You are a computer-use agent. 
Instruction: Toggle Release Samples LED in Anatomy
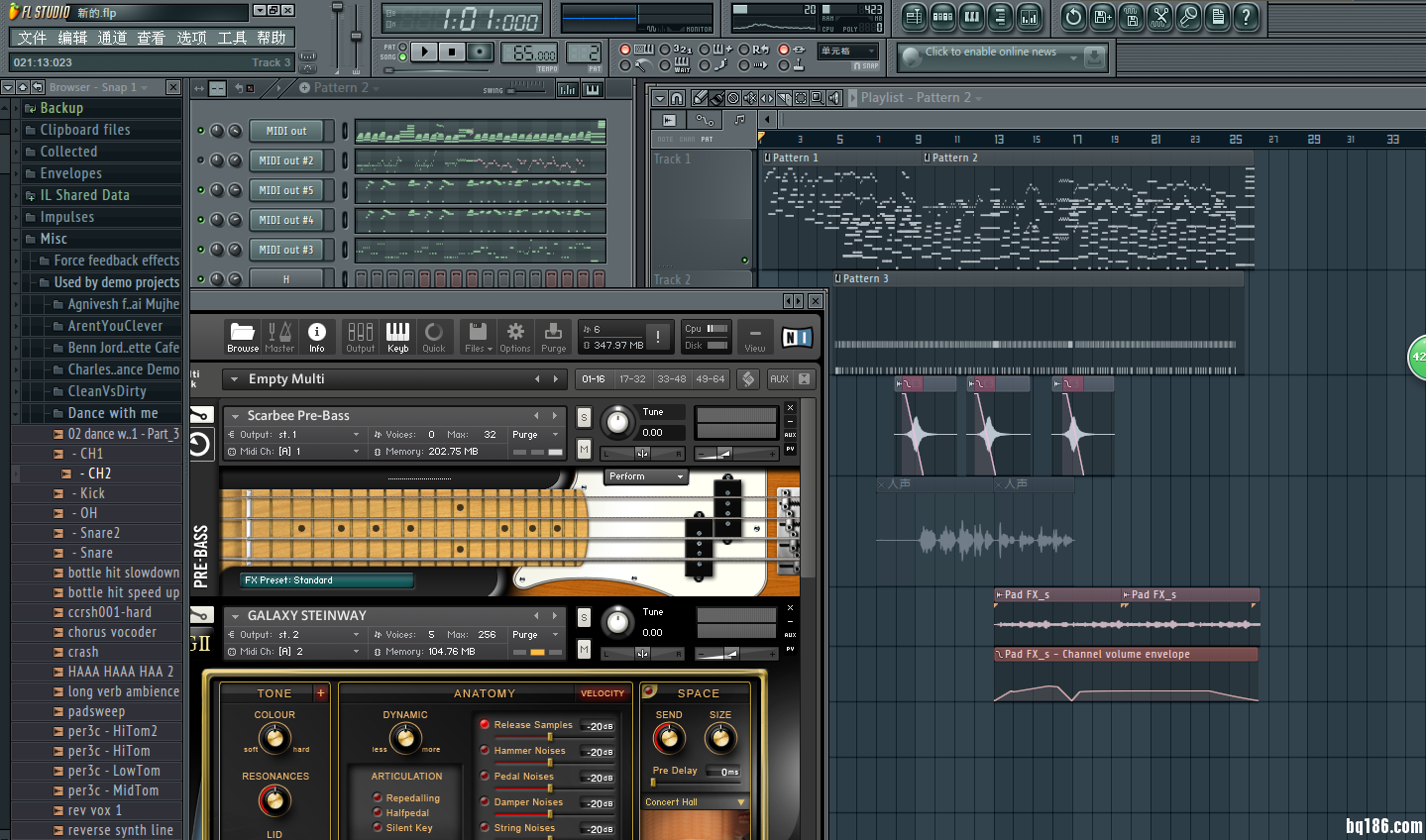point(485,724)
